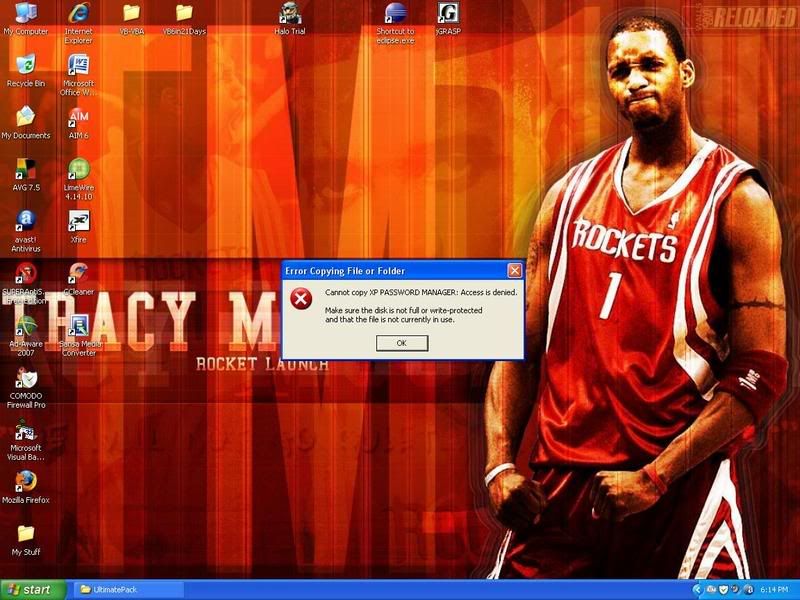
Task: Select the Recycle Bin icon
Action: [x=26, y=71]
